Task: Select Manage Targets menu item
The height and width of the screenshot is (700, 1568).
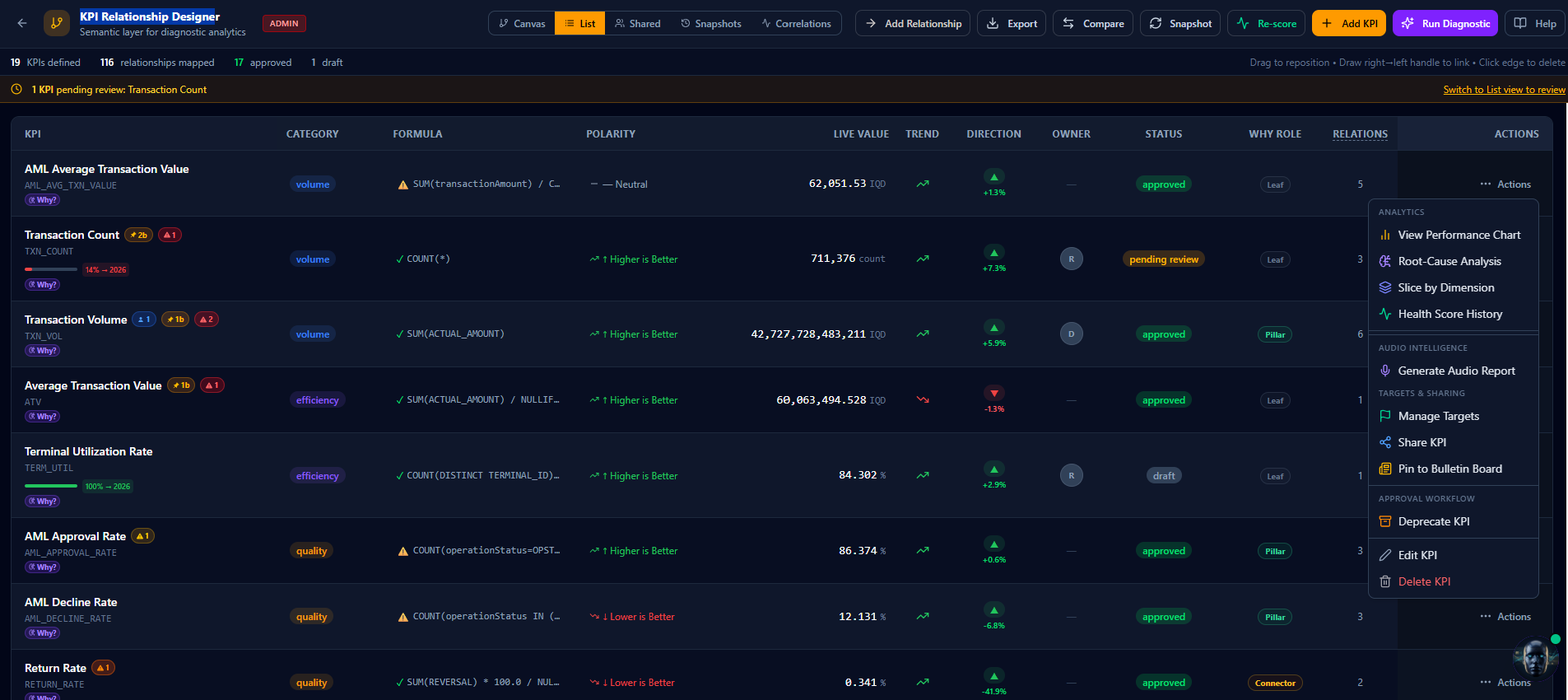Action: pyautogui.click(x=1453, y=416)
